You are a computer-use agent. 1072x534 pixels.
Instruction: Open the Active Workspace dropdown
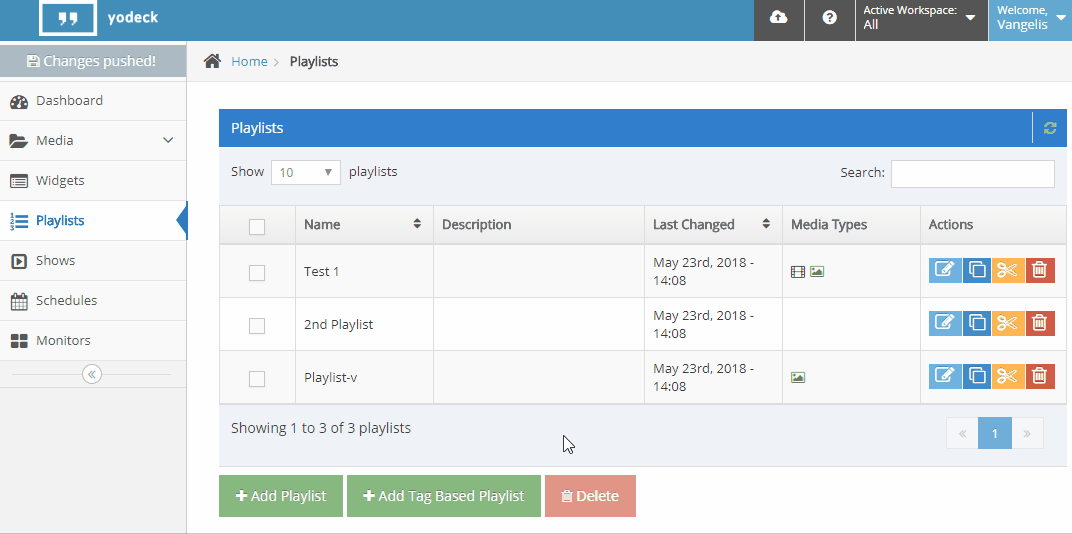point(920,19)
